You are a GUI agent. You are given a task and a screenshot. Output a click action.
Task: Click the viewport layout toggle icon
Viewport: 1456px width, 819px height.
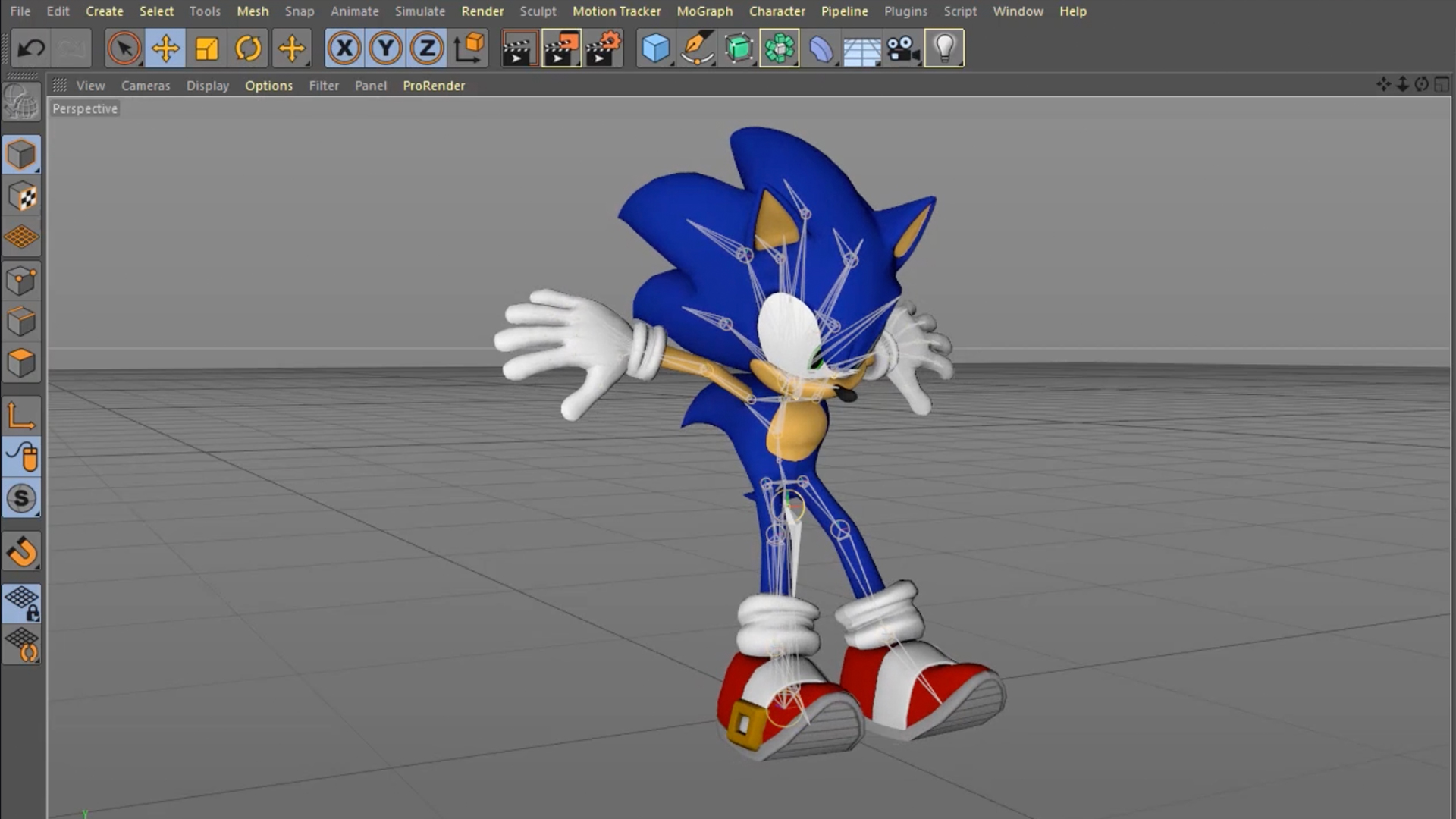click(1441, 85)
